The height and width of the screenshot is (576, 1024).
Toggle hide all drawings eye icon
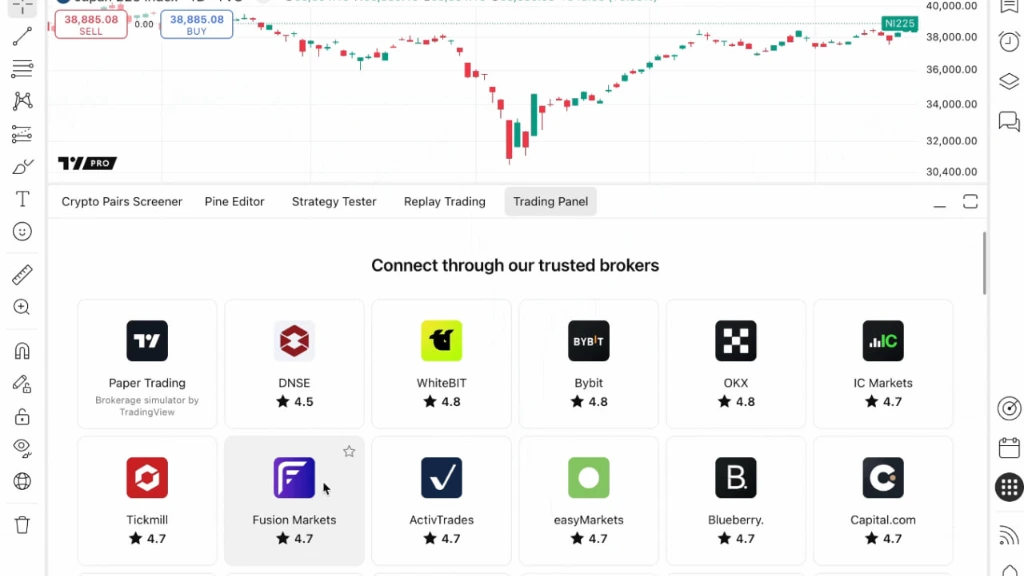tap(22, 447)
